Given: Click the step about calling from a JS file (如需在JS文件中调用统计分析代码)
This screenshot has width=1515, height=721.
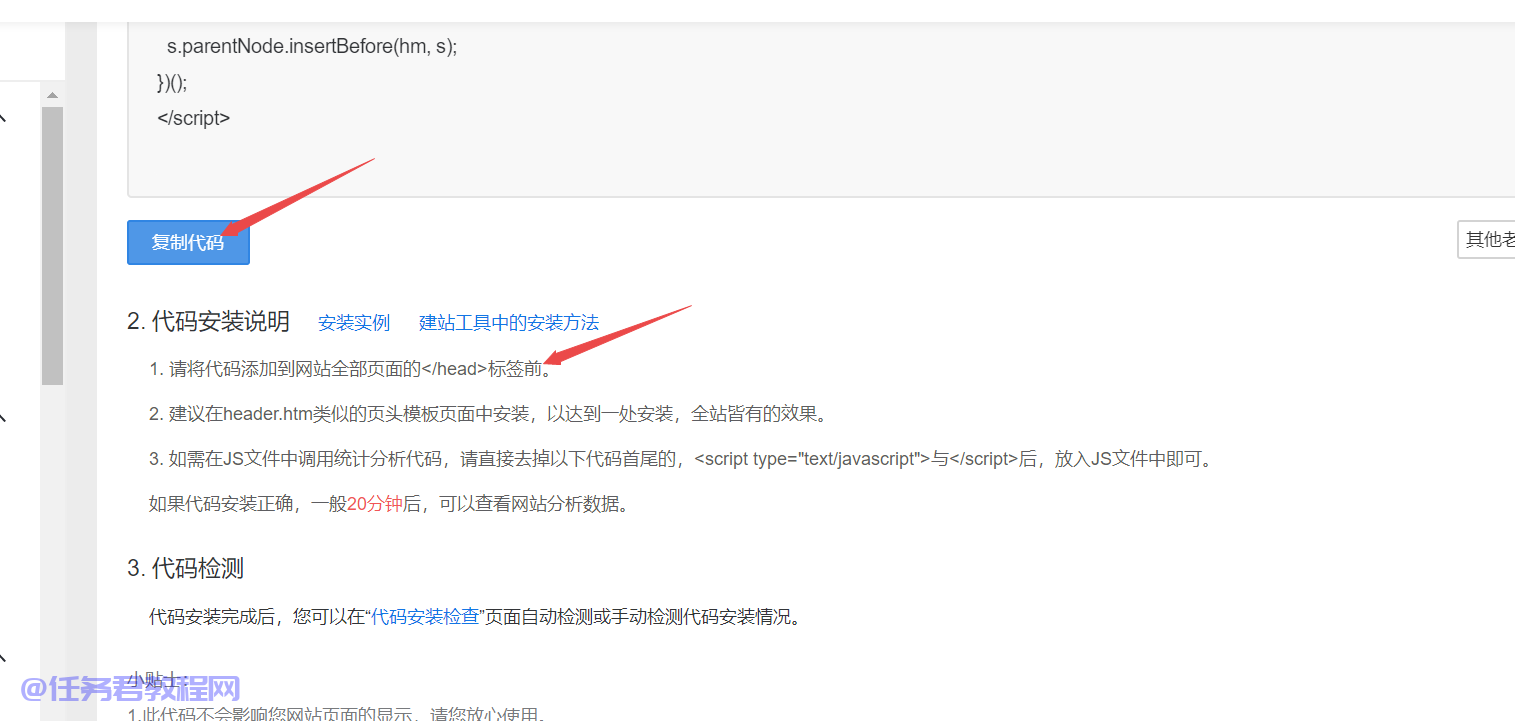Looking at the screenshot, I should coord(680,459).
